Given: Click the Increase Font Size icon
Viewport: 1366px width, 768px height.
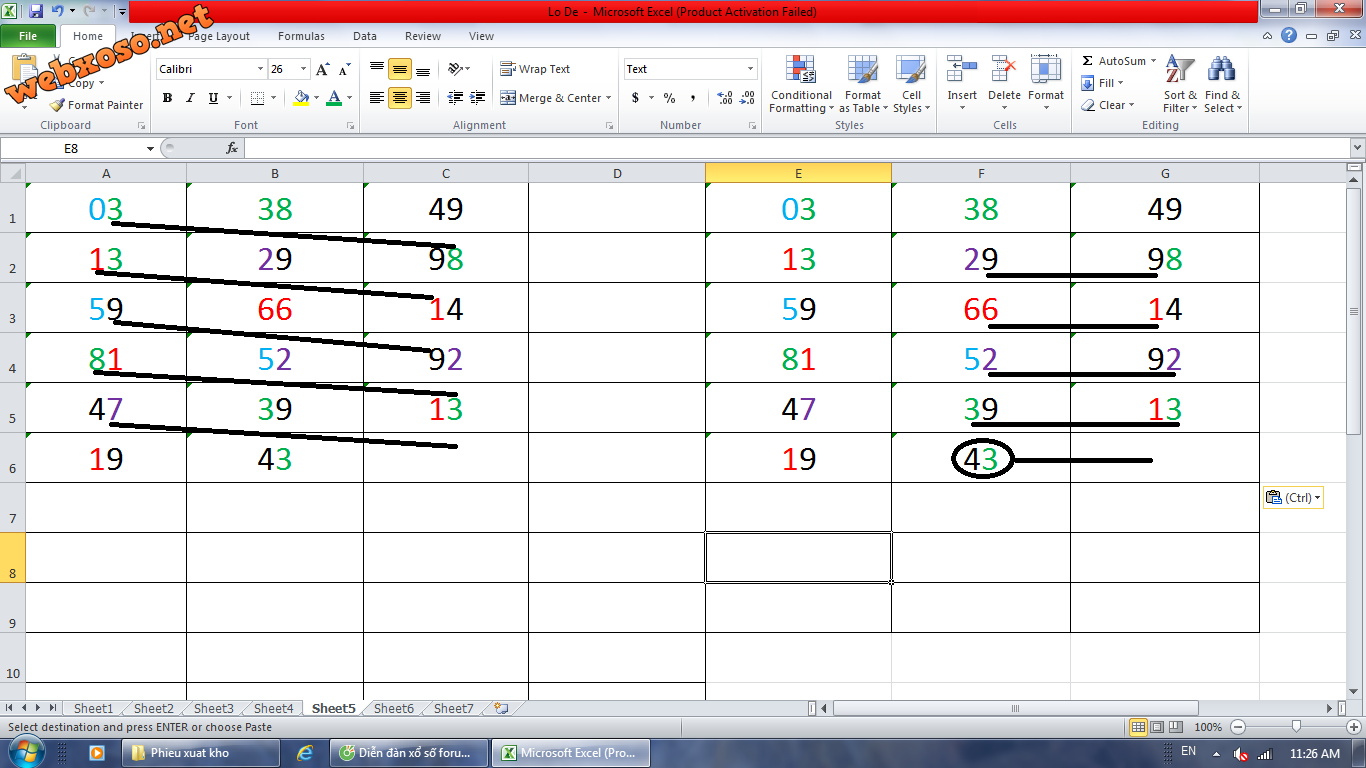Looking at the screenshot, I should click(322, 70).
